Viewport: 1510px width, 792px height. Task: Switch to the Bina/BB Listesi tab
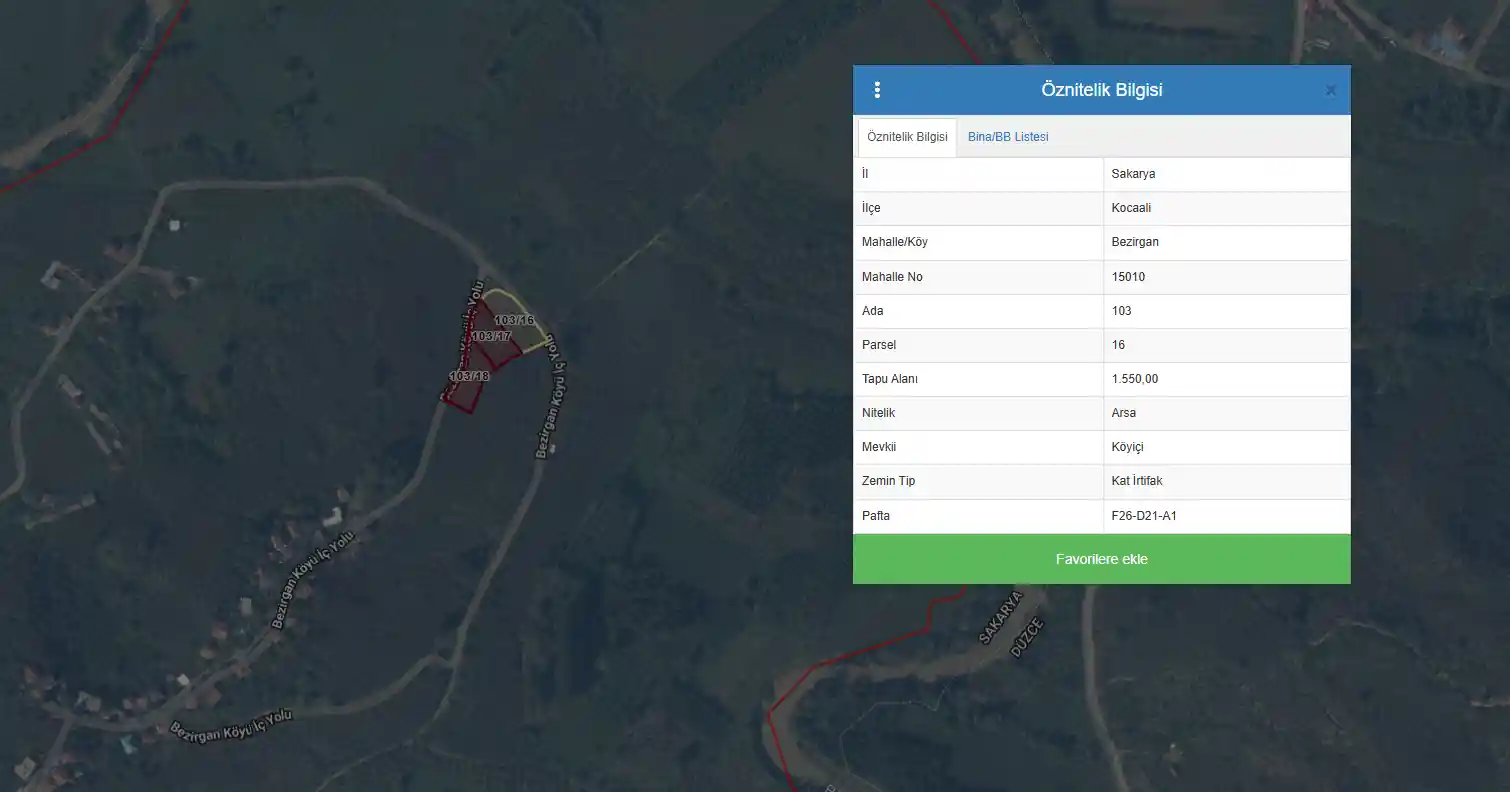1008,137
